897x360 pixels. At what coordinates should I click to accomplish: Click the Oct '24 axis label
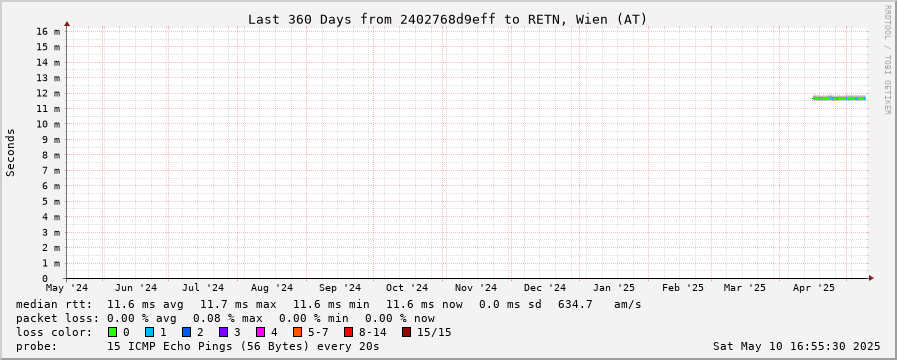pyautogui.click(x=407, y=288)
